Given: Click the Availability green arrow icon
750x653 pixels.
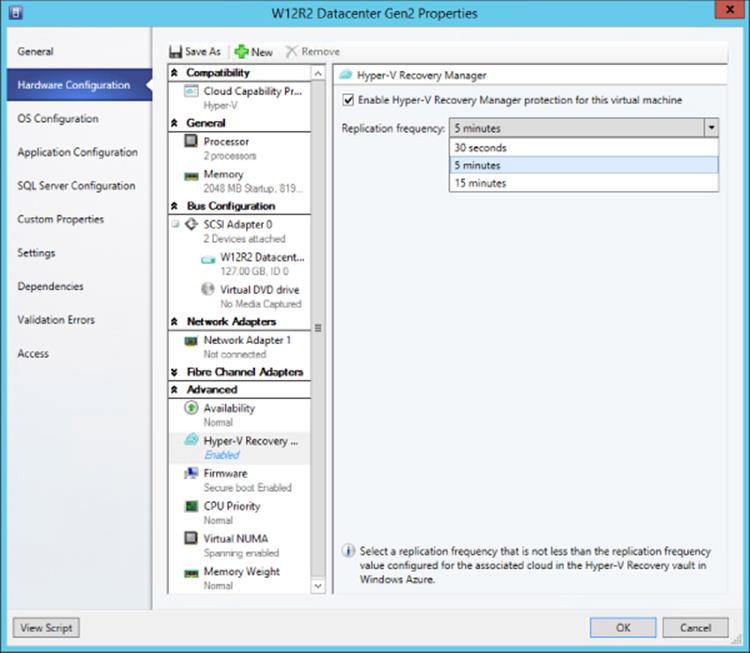Looking at the screenshot, I should (191, 408).
